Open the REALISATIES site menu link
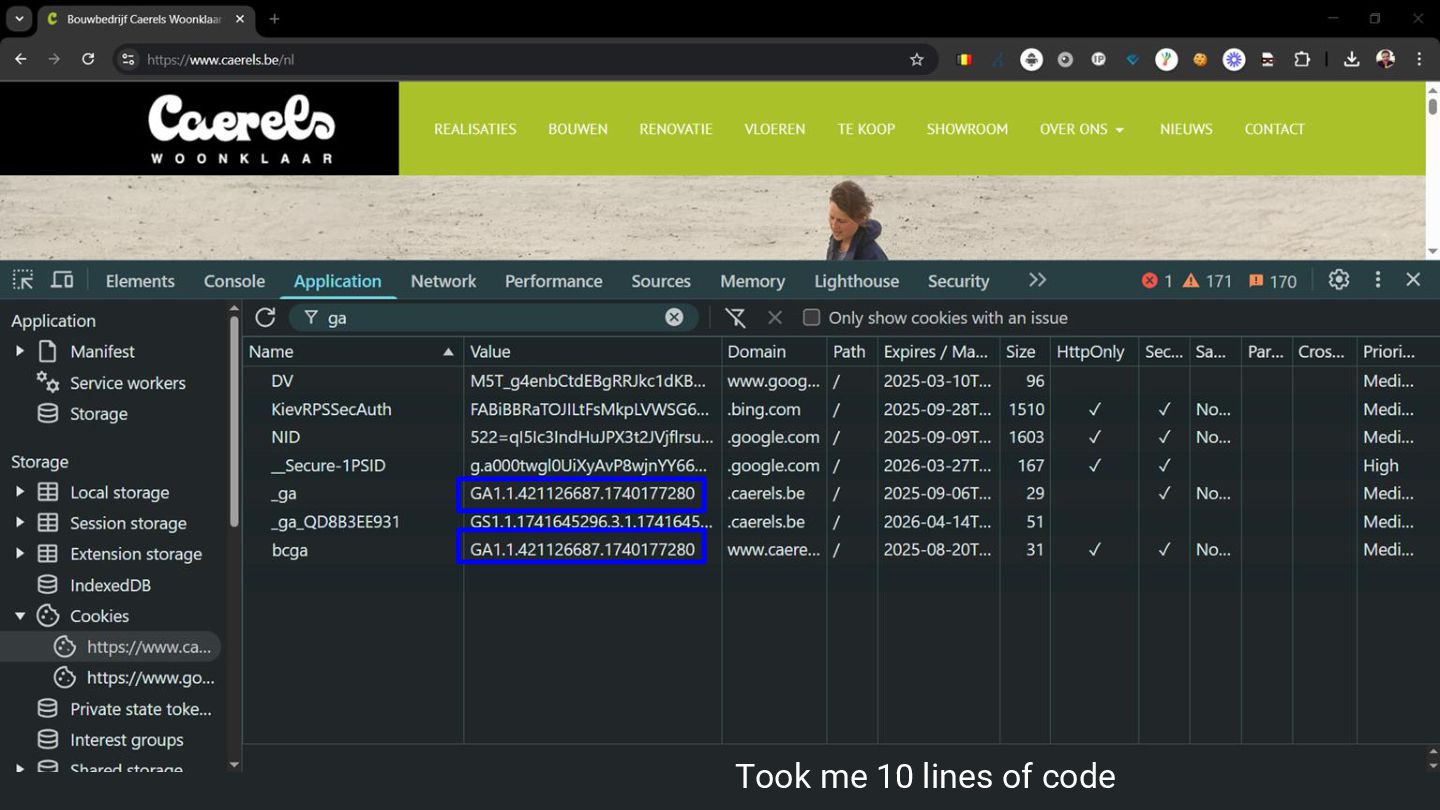This screenshot has height=810, width=1440. coord(475,129)
